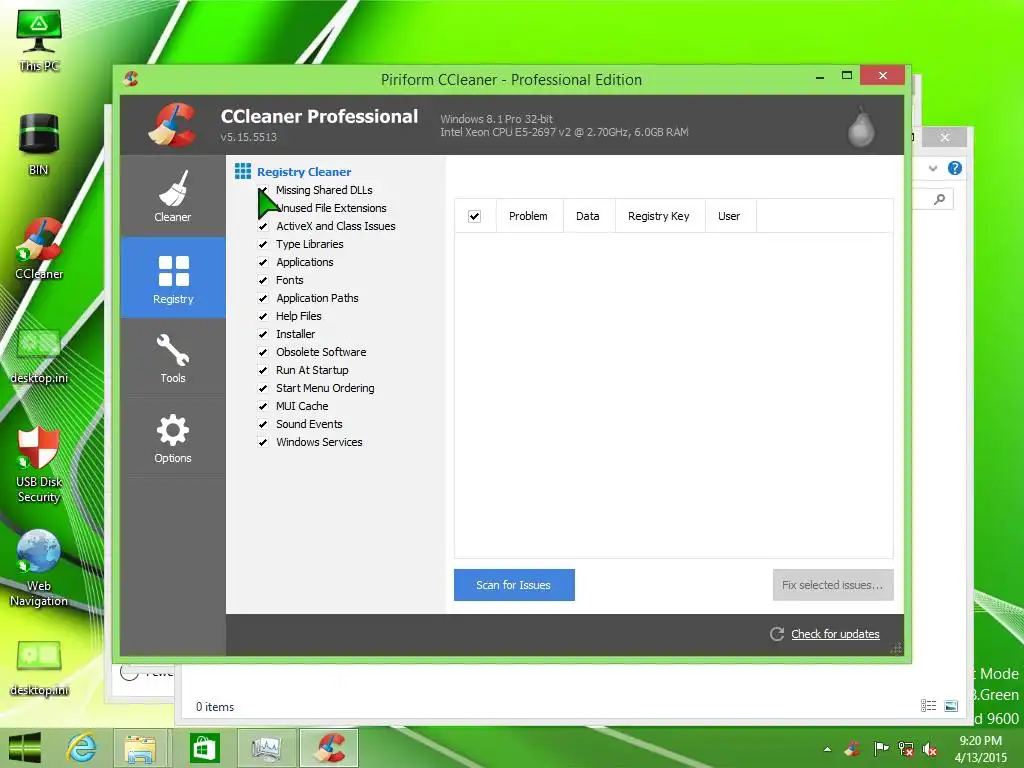Toggle Application Paths checkbox

pyautogui.click(x=263, y=298)
